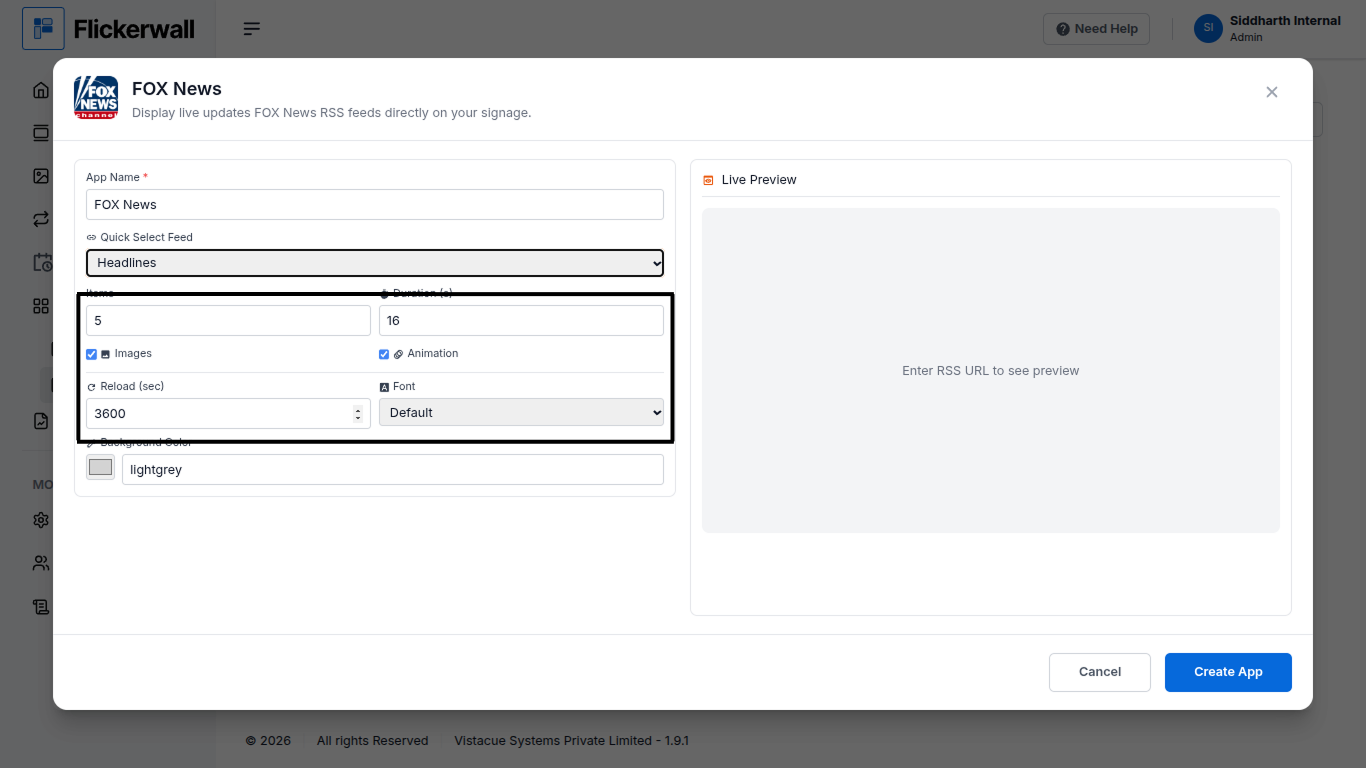Click the 'Images' label text

click(x=133, y=354)
